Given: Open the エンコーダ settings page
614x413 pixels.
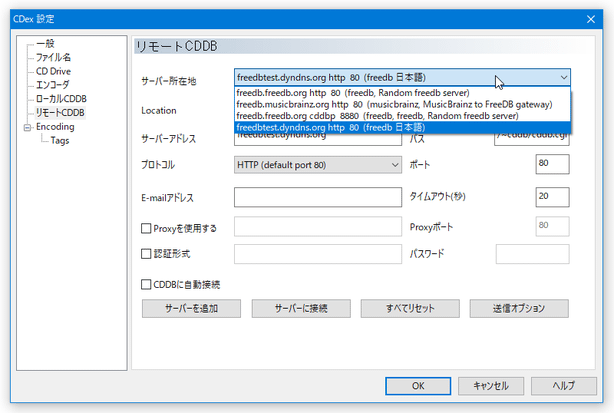Looking at the screenshot, I should [x=52, y=85].
